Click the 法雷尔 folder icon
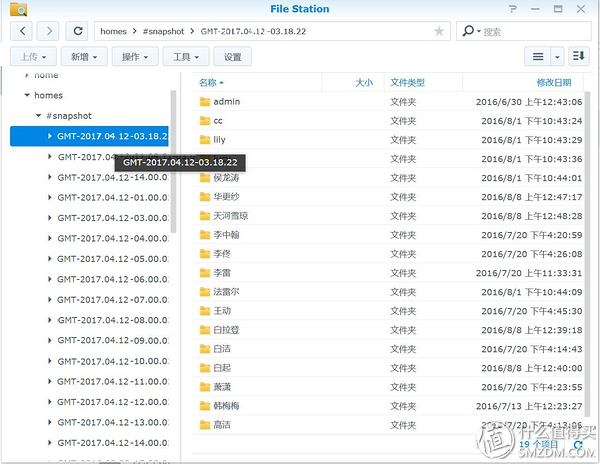600x464 pixels. (x=205, y=292)
